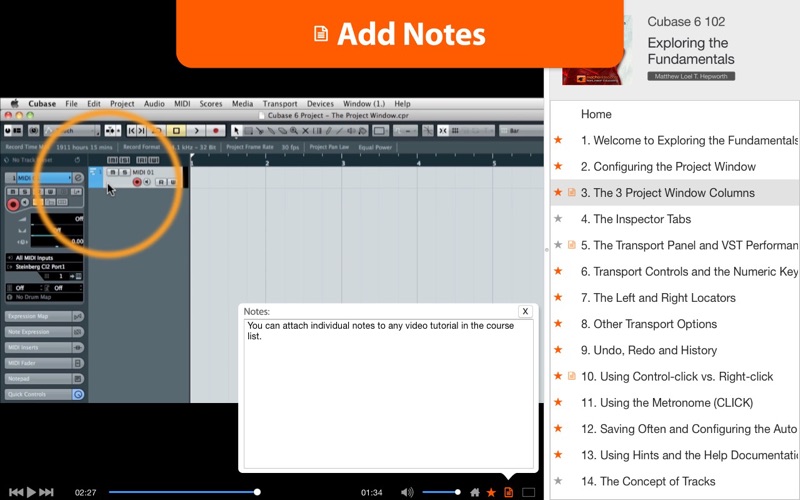Image resolution: width=800 pixels, height=500 pixels.
Task: Toggle star for lesson 9 Undo, Redo
Action: (x=558, y=349)
